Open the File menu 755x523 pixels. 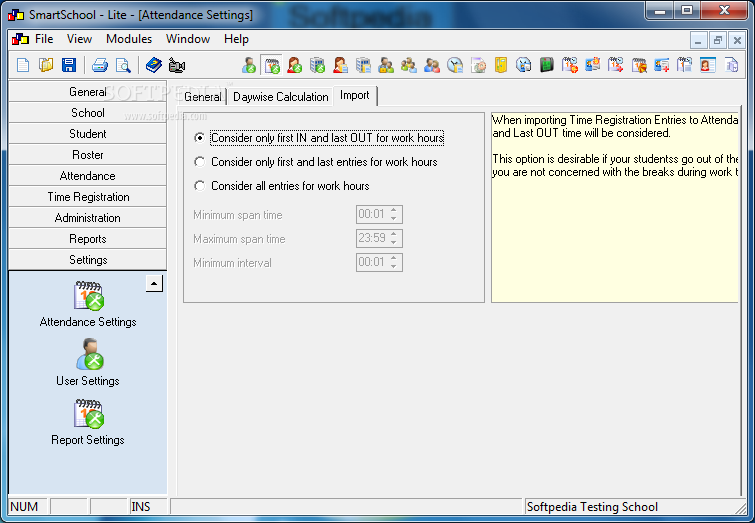tap(44, 39)
